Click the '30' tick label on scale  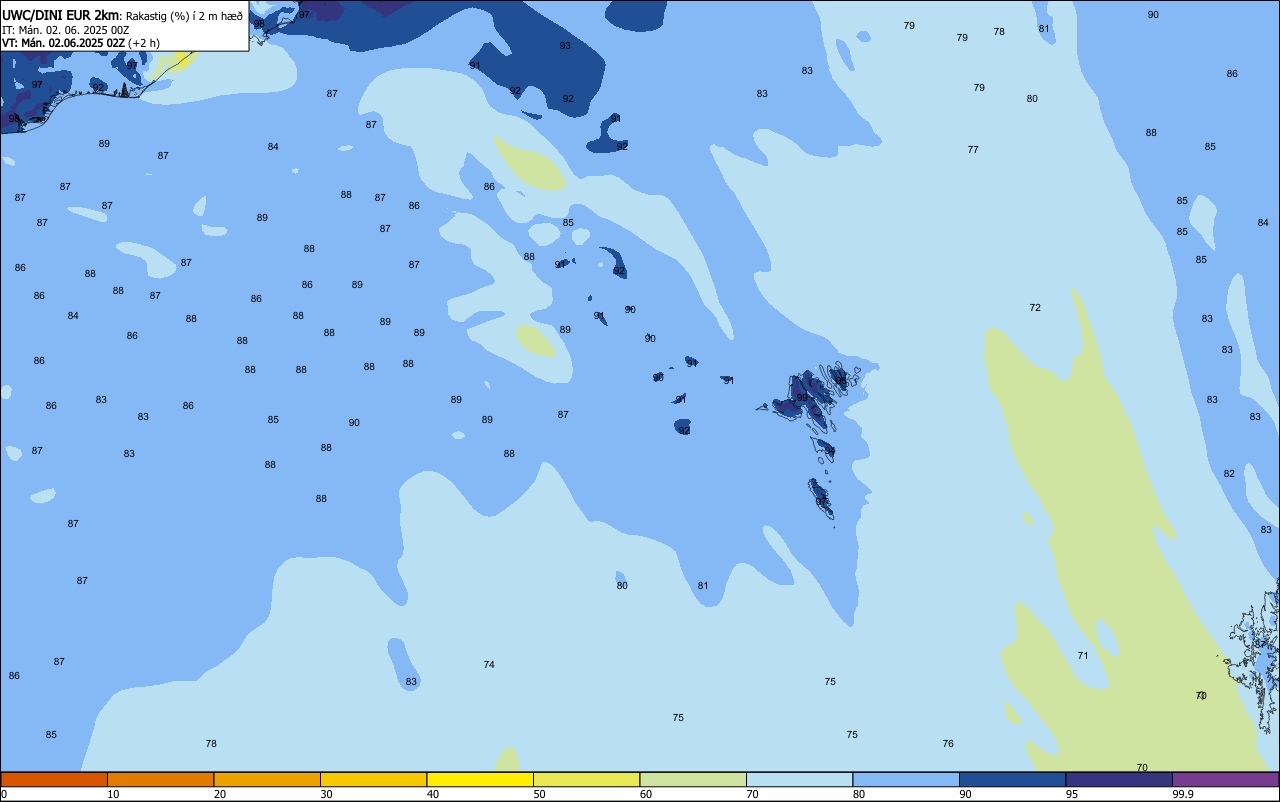[x=326, y=794]
